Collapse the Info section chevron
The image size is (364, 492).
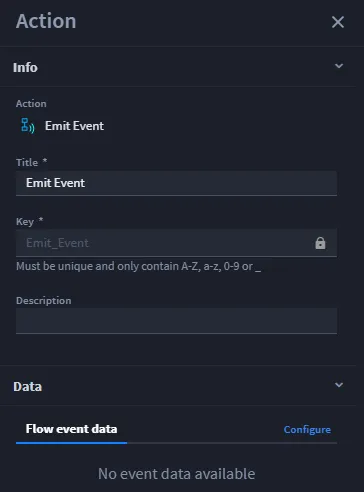pyautogui.click(x=339, y=66)
